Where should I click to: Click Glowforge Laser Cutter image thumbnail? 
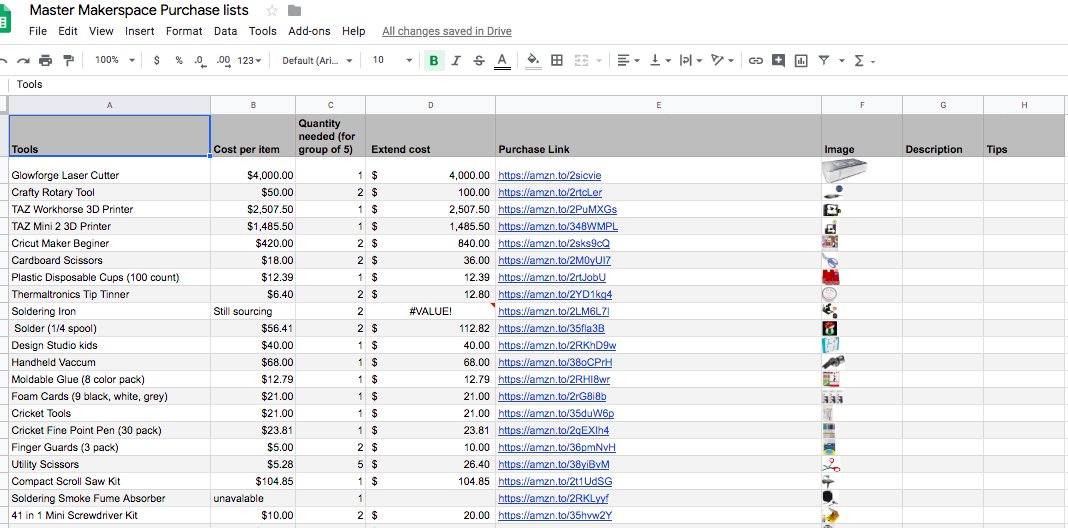[844, 170]
